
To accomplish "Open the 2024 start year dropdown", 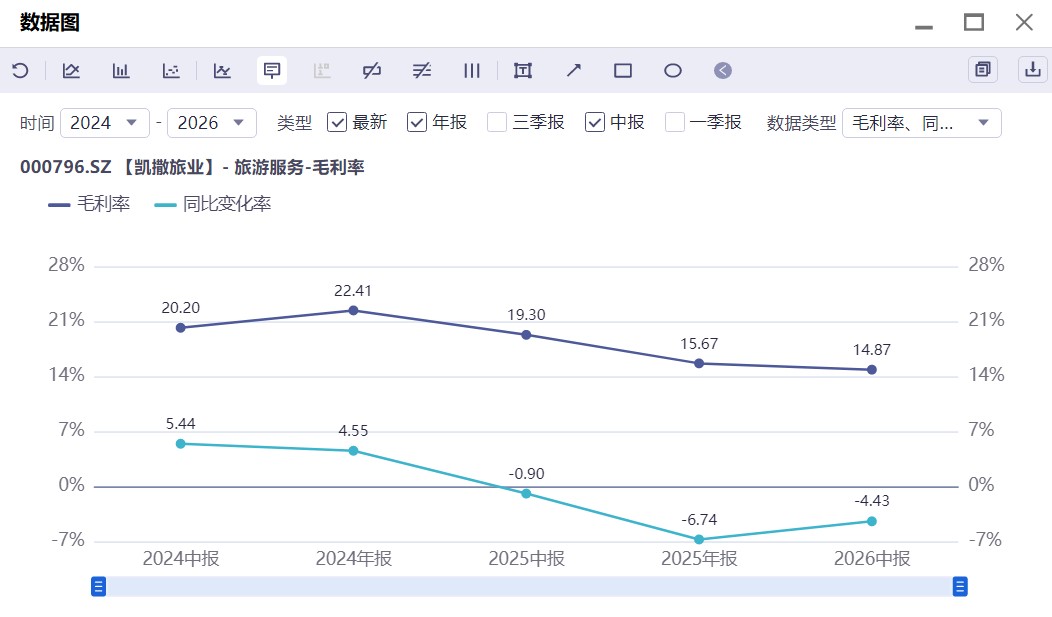I will (105, 123).
